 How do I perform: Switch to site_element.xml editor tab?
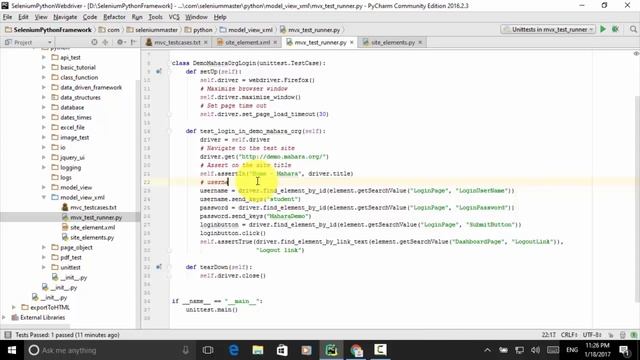(x=247, y=42)
